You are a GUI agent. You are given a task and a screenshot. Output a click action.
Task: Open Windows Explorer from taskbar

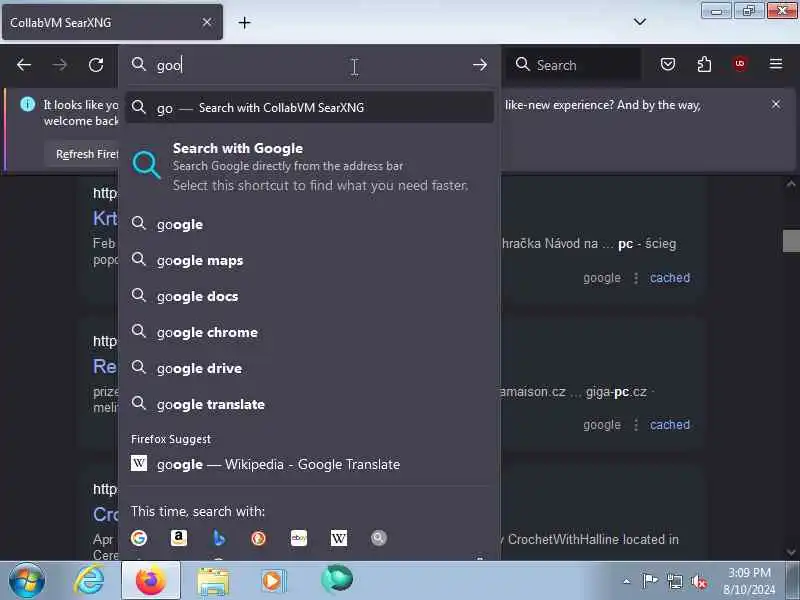tap(213, 581)
